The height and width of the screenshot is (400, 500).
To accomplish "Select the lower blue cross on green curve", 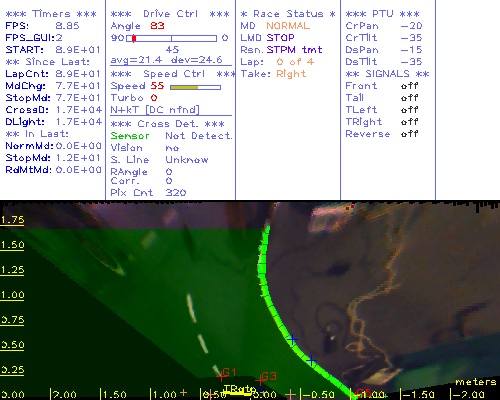I will tap(311, 360).
